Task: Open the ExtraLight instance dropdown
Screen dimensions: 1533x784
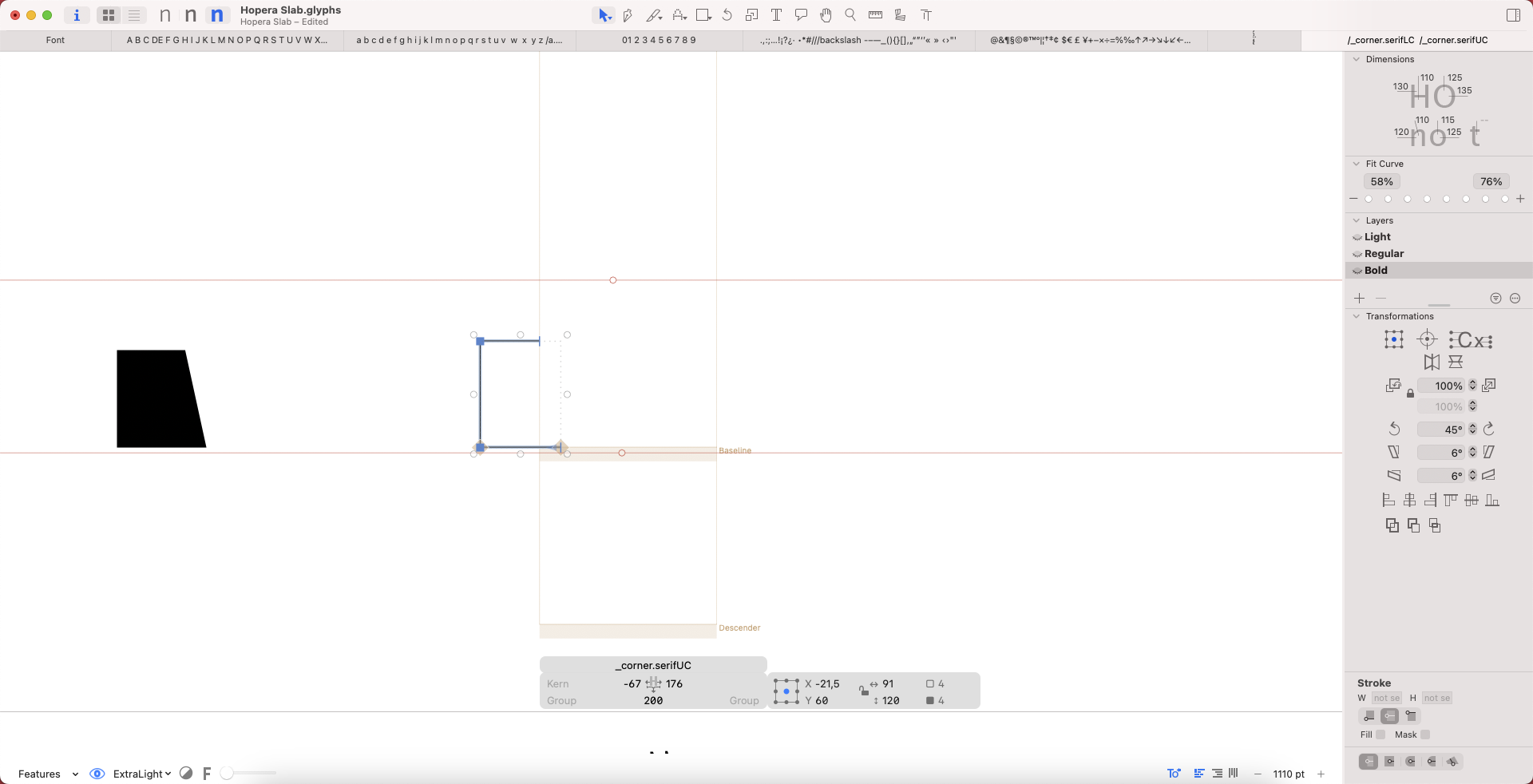Action: click(141, 774)
